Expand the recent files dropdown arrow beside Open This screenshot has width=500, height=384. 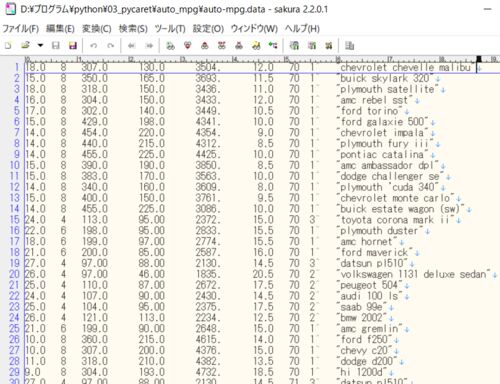pos(40,46)
